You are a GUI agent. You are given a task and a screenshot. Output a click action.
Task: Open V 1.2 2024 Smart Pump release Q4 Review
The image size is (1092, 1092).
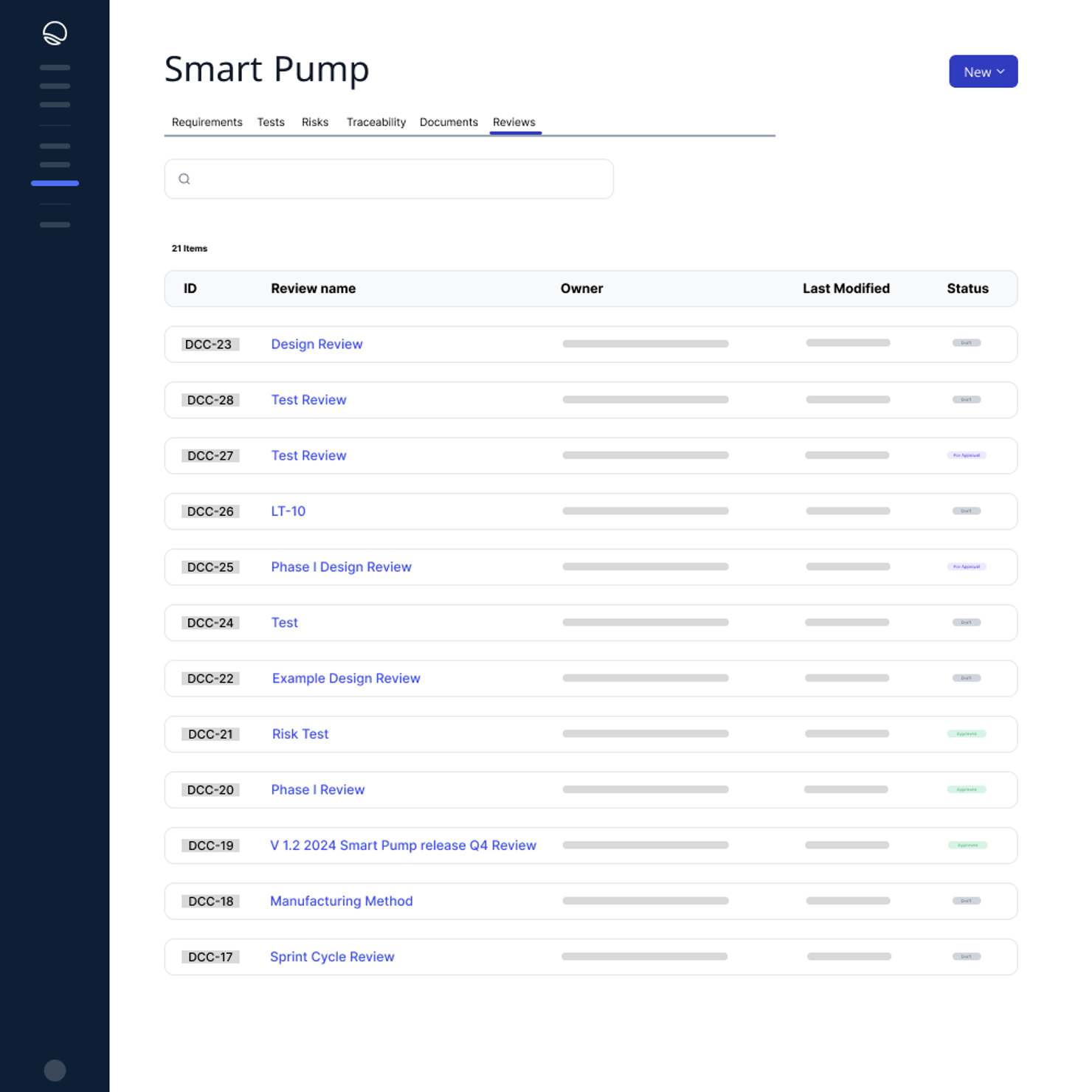pyautogui.click(x=403, y=846)
